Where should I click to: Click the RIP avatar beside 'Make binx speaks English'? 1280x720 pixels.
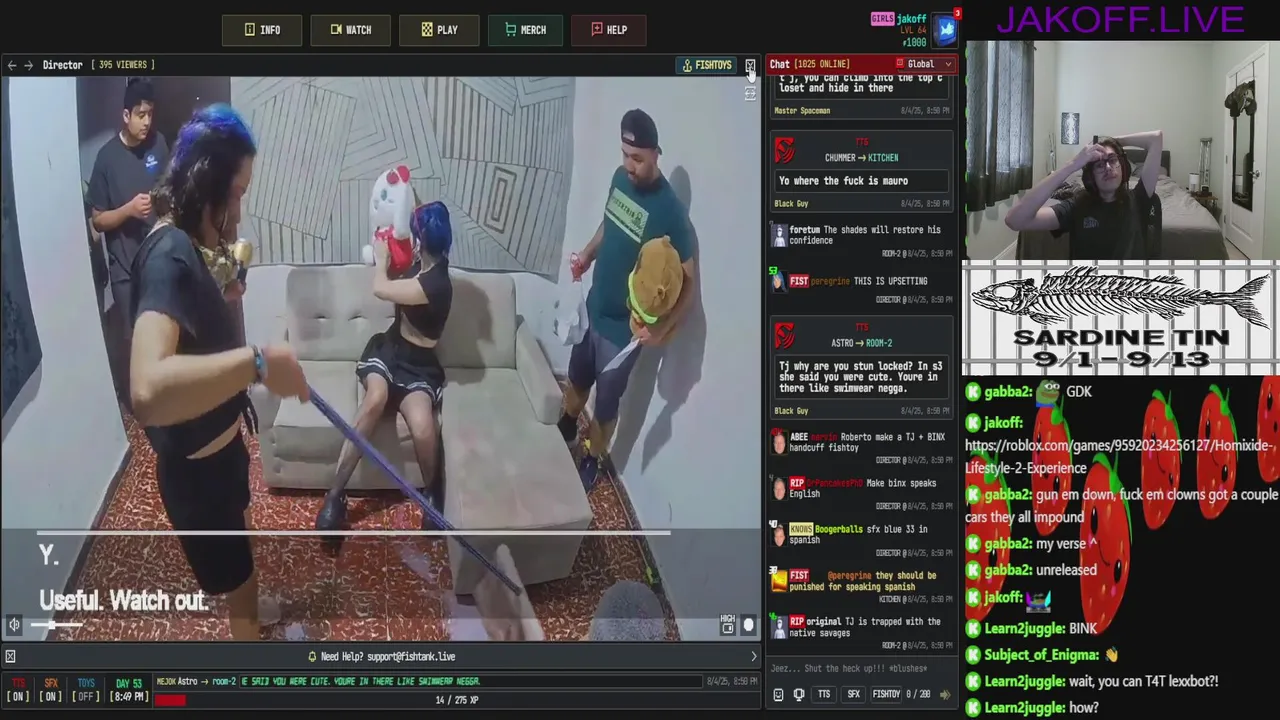point(779,488)
